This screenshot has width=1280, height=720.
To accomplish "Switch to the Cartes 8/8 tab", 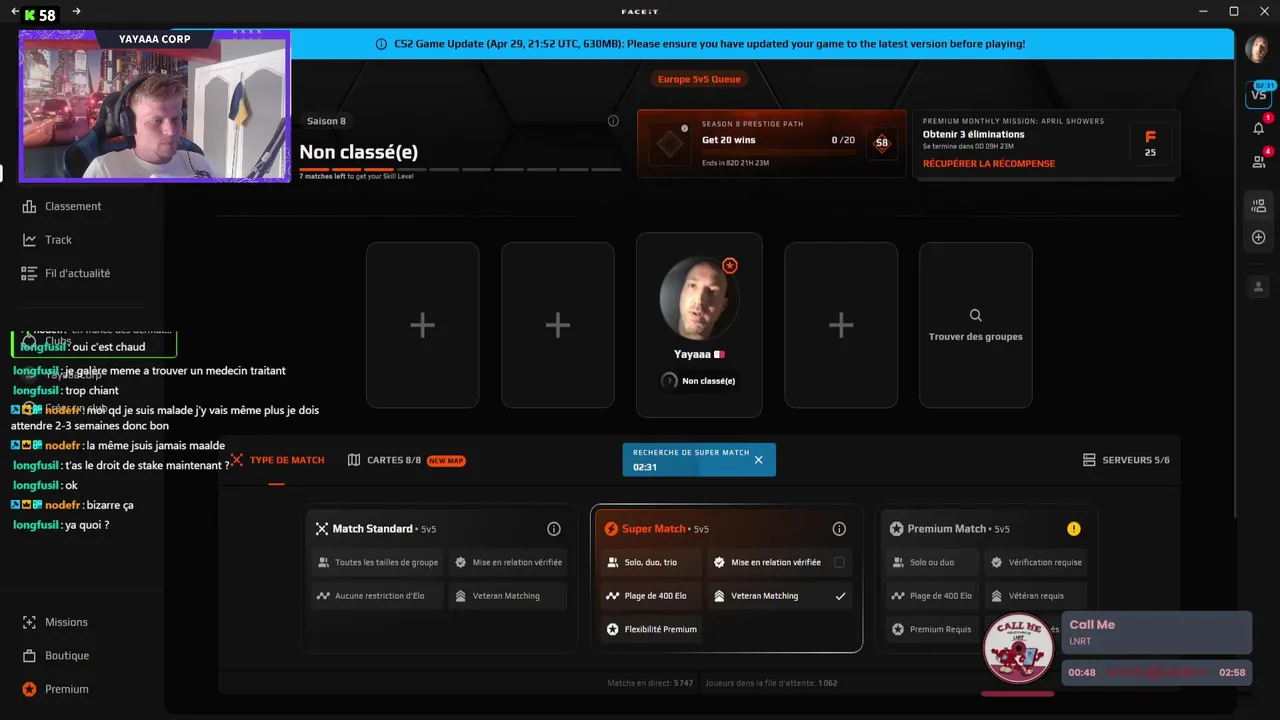I will point(406,460).
